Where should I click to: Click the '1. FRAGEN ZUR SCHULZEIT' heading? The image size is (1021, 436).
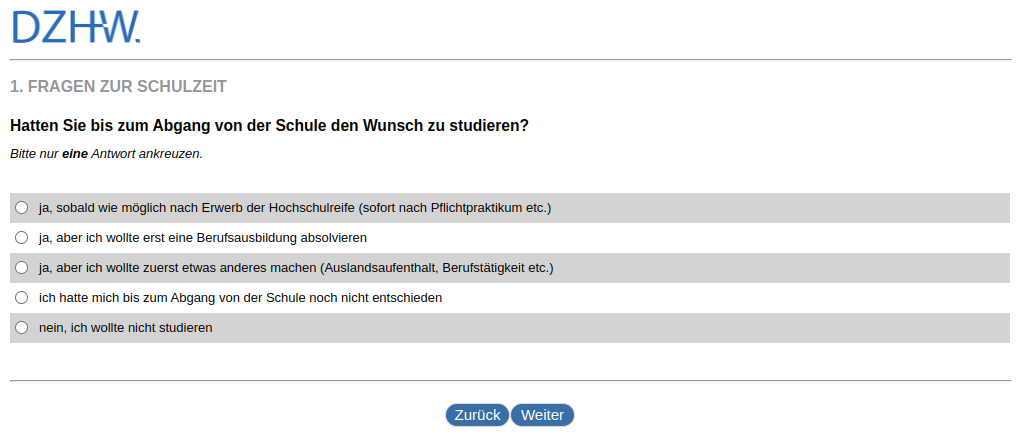tap(118, 87)
